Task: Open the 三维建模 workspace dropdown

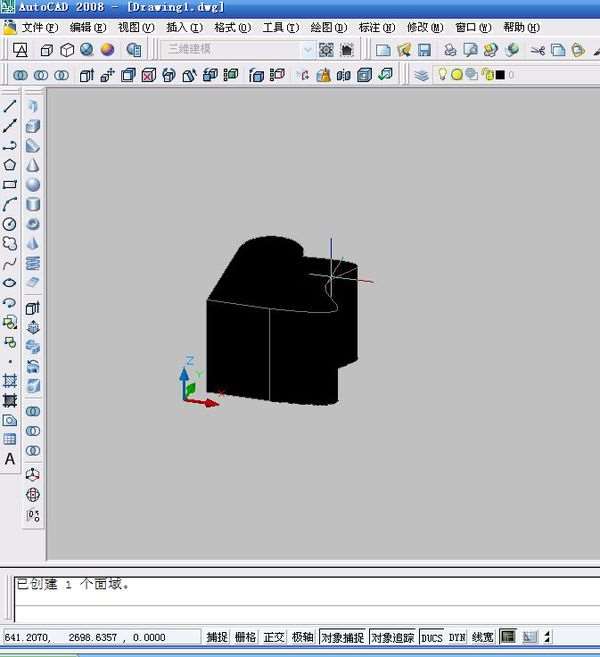Action: (x=307, y=50)
